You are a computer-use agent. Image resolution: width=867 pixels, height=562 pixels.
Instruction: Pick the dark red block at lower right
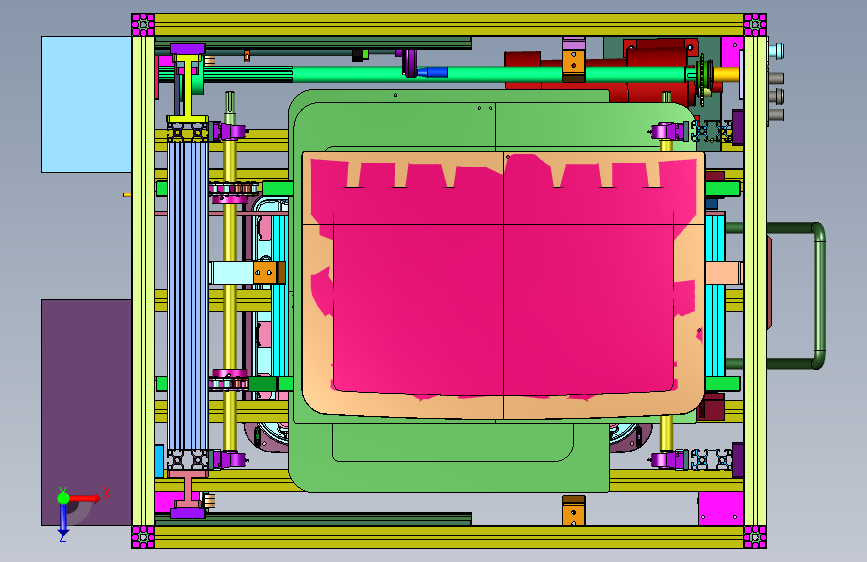(x=711, y=407)
